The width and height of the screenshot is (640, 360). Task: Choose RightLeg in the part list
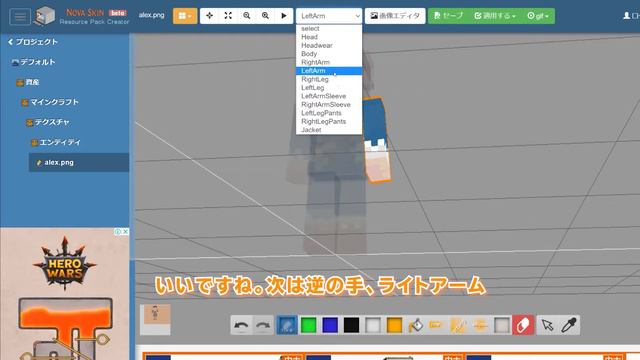click(x=329, y=79)
